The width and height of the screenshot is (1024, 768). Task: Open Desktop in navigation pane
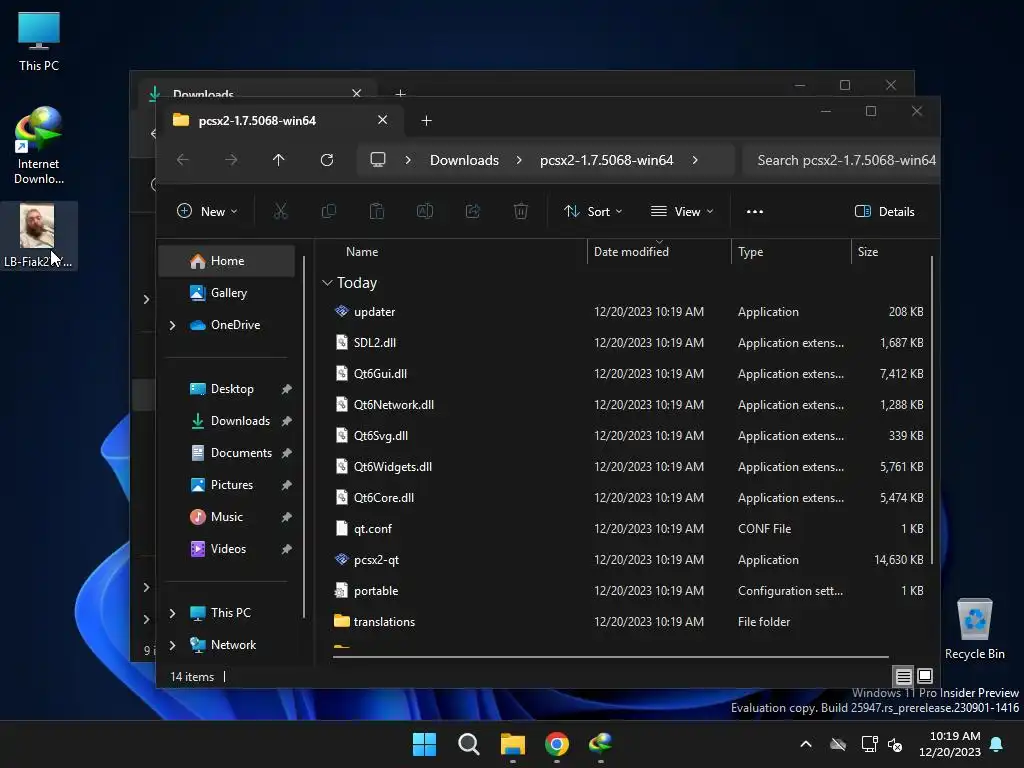click(x=227, y=389)
